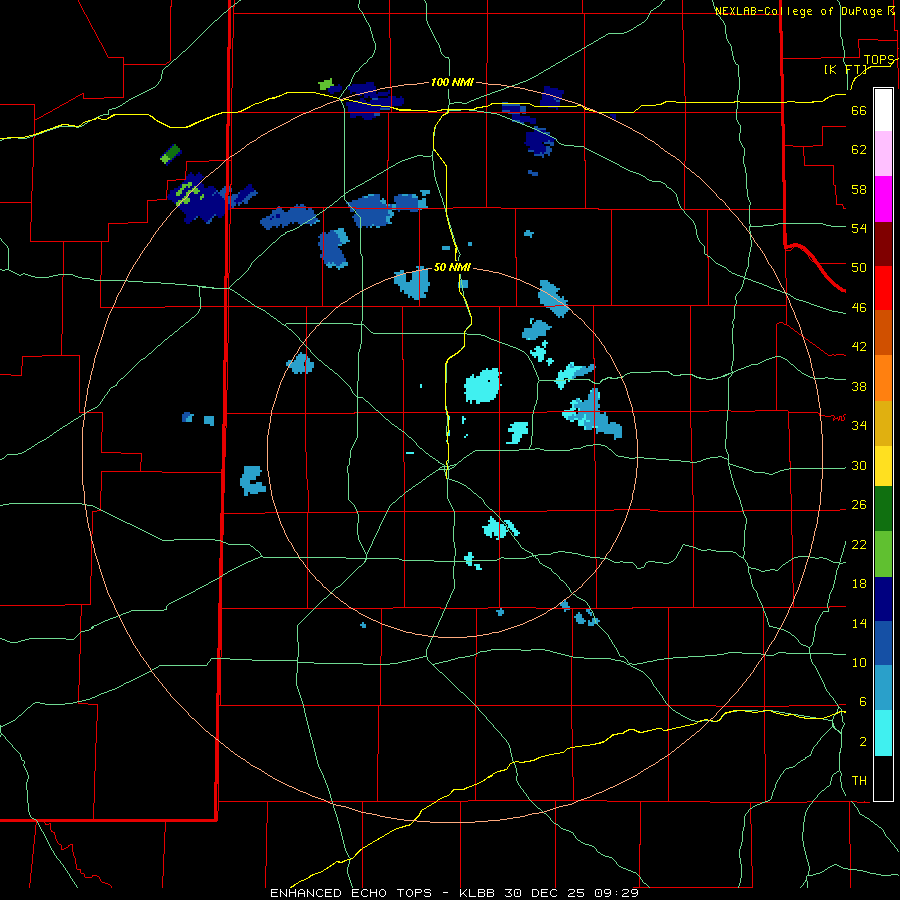Click the "30 DEC 25" date stamp

click(548, 893)
